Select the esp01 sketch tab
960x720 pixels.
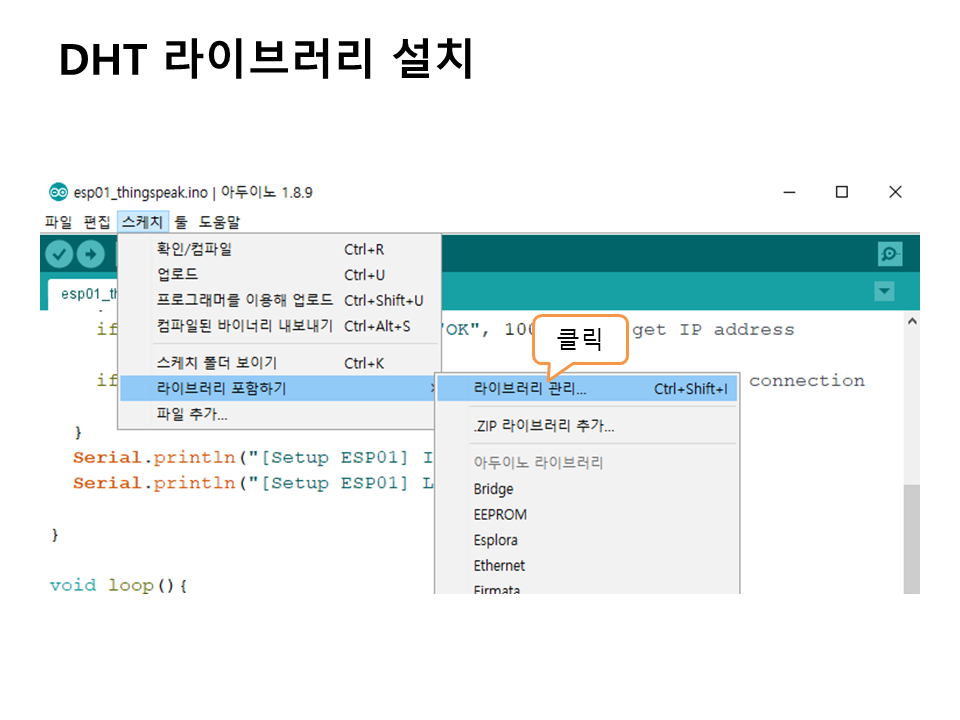coord(83,294)
